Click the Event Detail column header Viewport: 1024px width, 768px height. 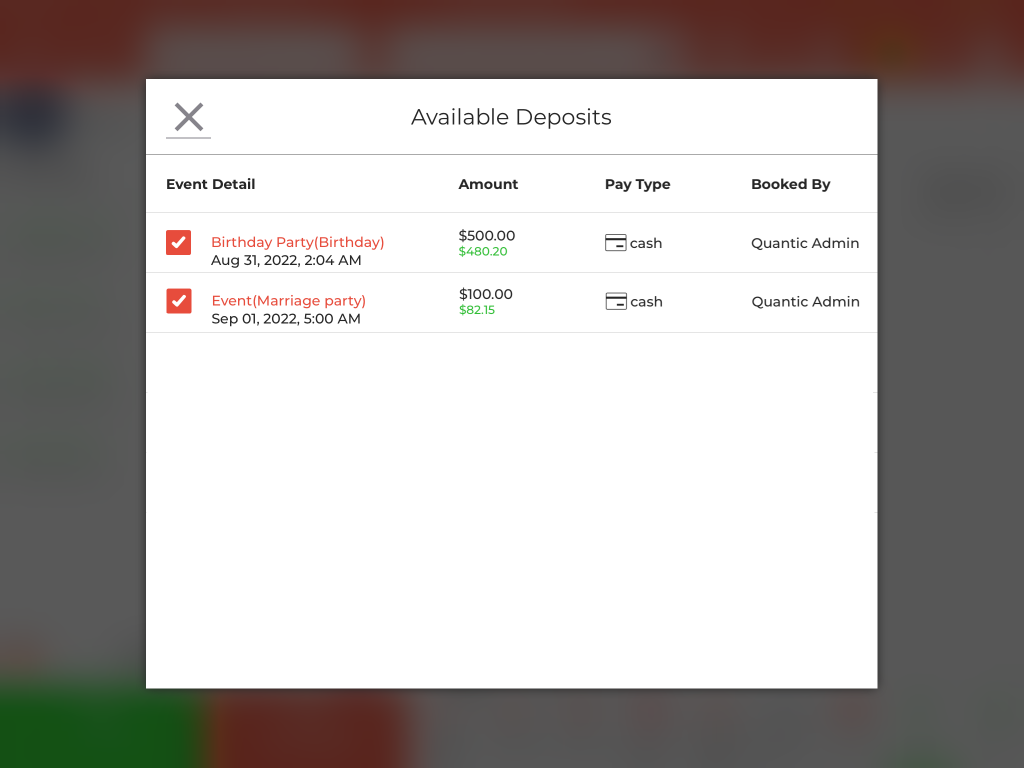210,184
